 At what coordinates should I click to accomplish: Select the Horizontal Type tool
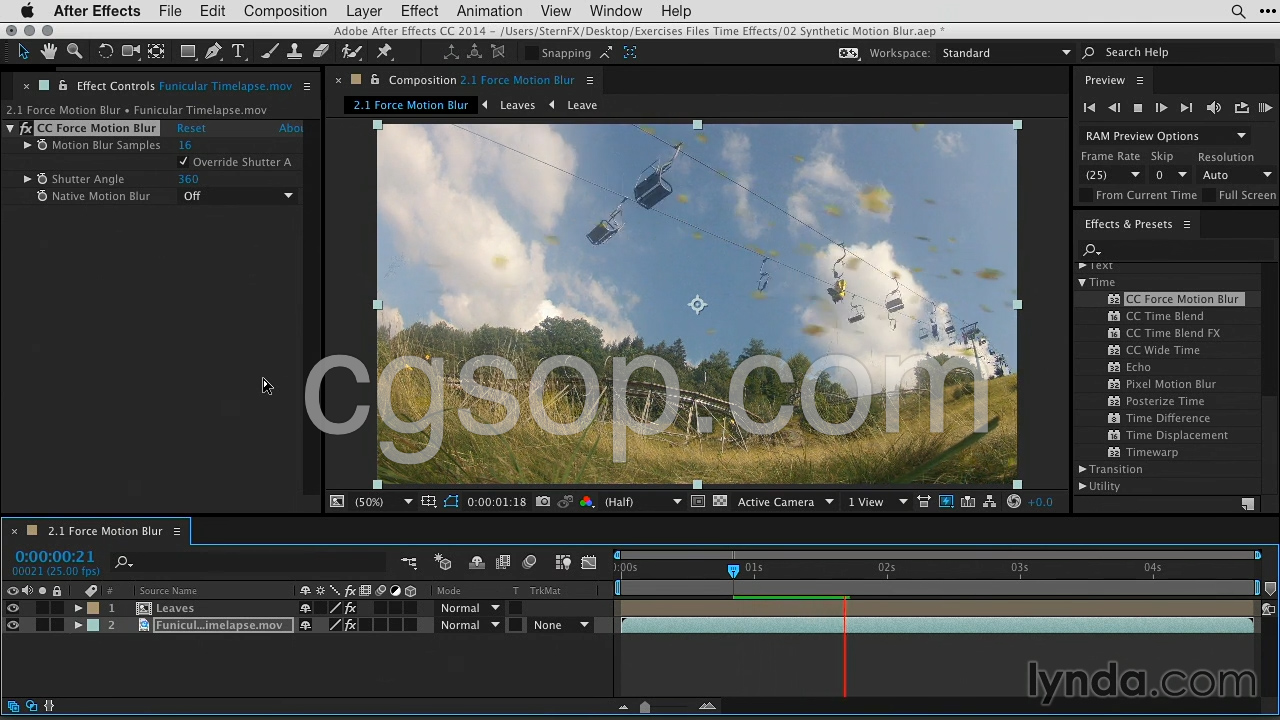click(238, 52)
